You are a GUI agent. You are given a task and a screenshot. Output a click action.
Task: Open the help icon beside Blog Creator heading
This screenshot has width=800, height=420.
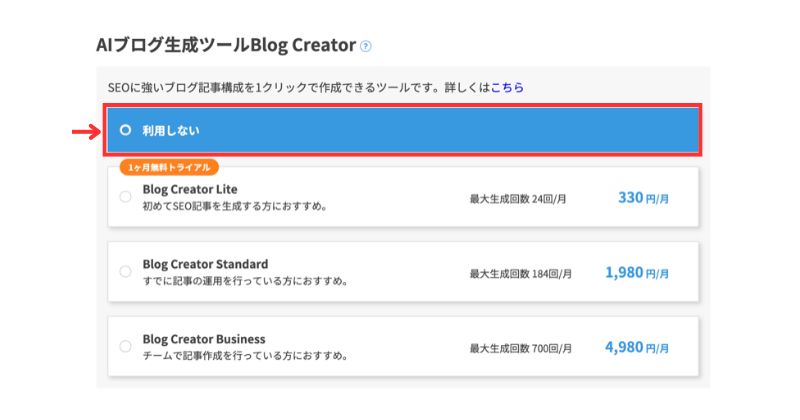point(365,46)
